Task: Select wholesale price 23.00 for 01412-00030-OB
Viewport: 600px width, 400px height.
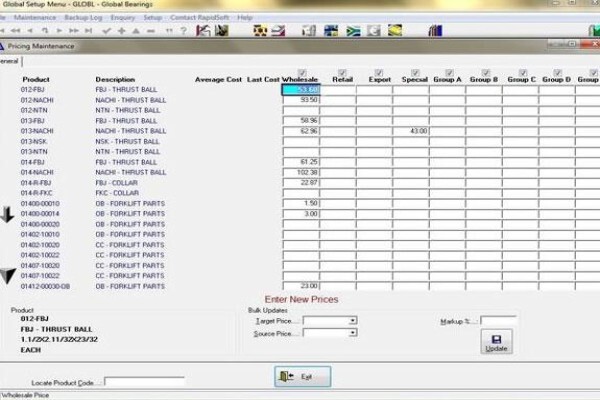Action: [301, 286]
